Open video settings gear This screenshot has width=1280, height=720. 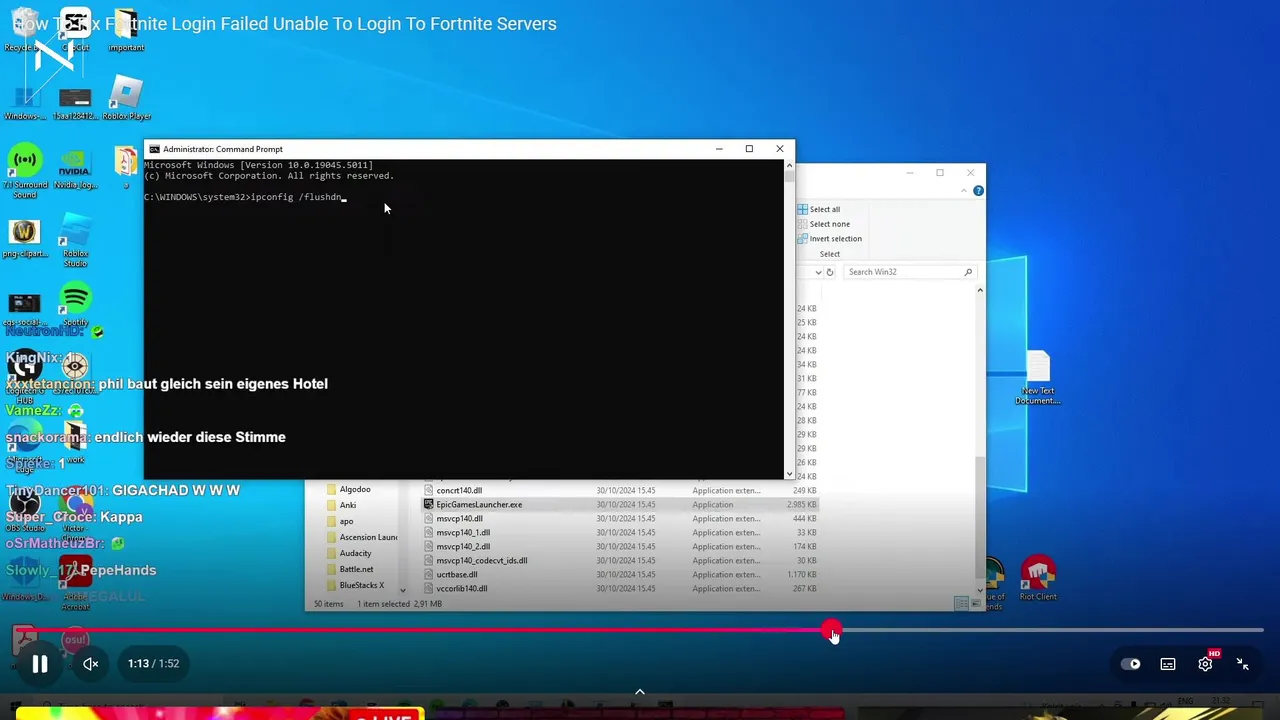coord(1206,664)
